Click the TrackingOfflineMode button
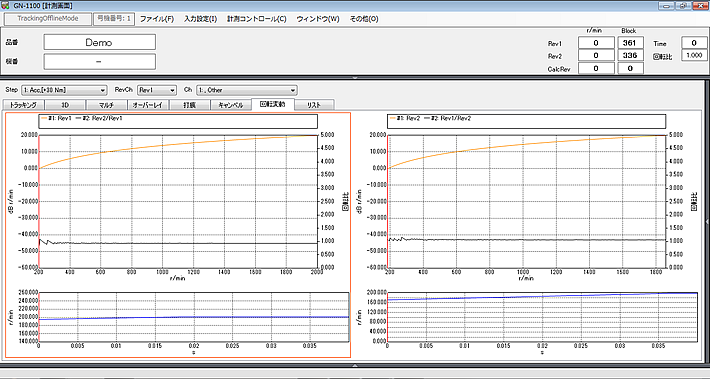Viewport: 710px width, 379px height. point(48,19)
